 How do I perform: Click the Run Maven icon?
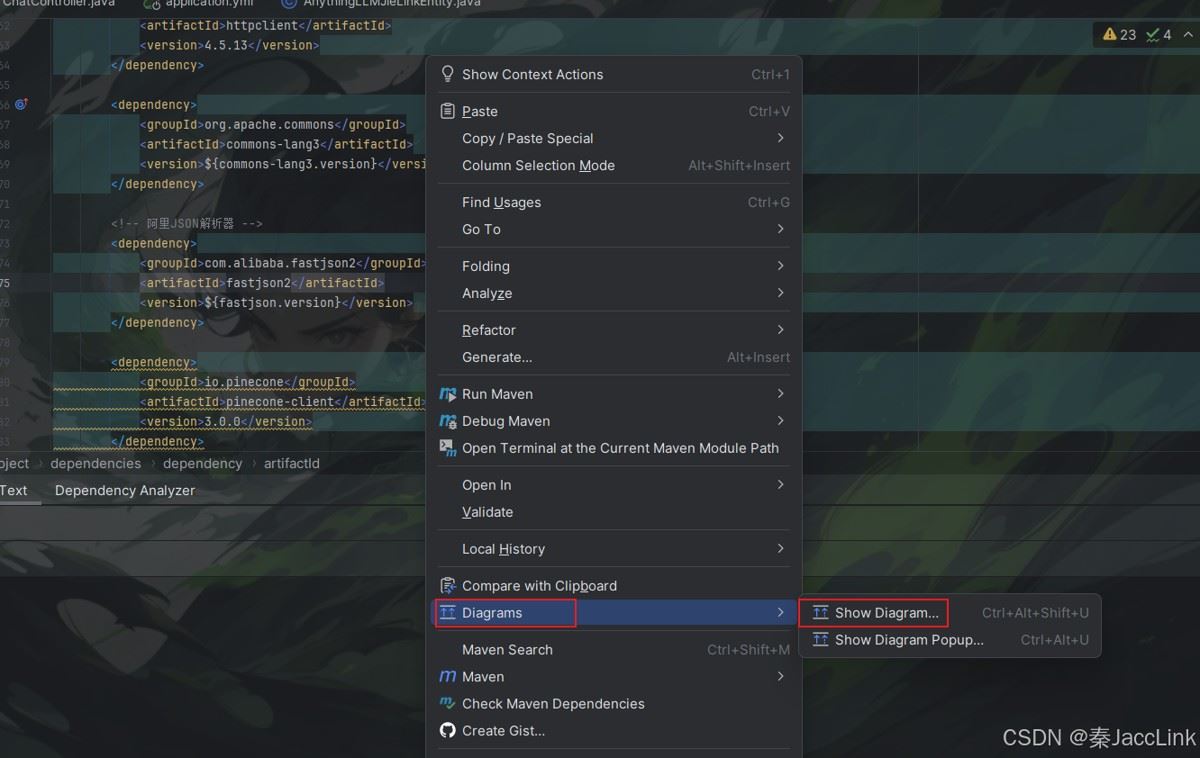point(448,394)
